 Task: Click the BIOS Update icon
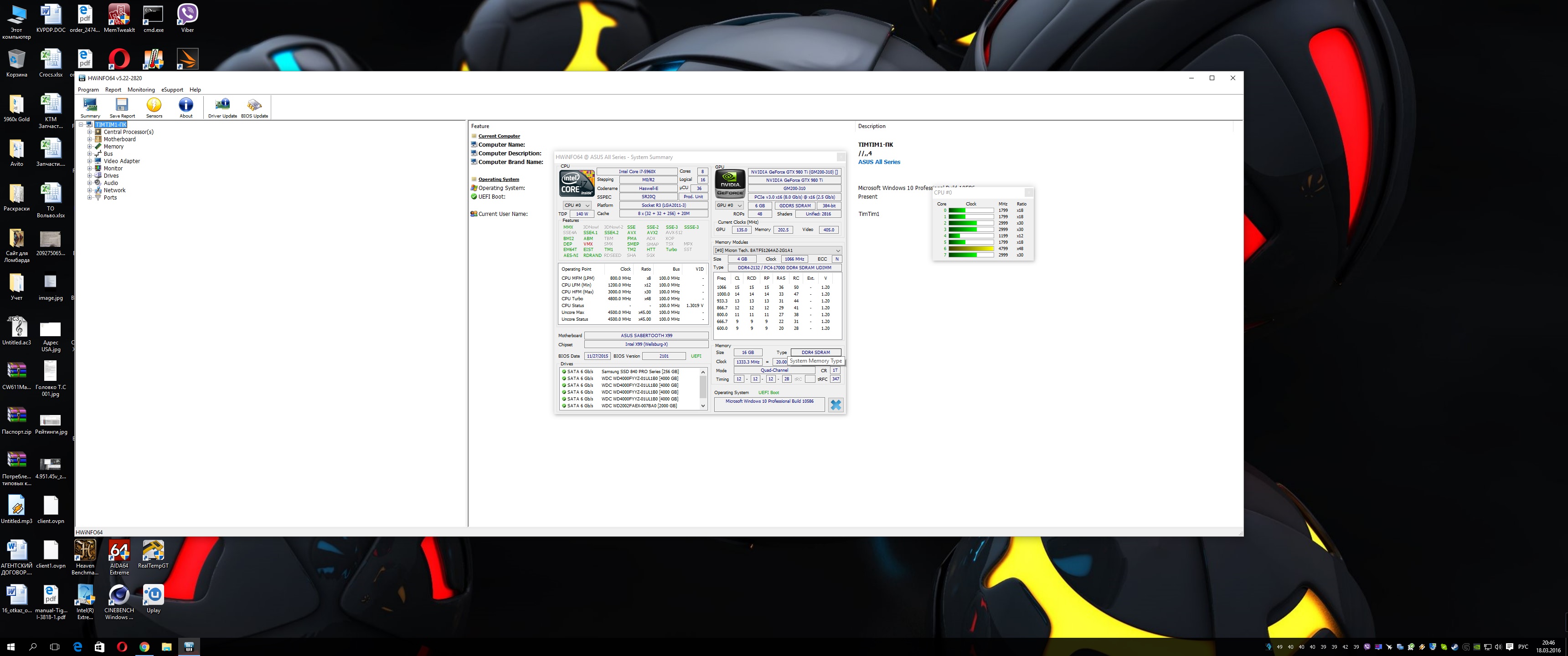click(x=254, y=105)
